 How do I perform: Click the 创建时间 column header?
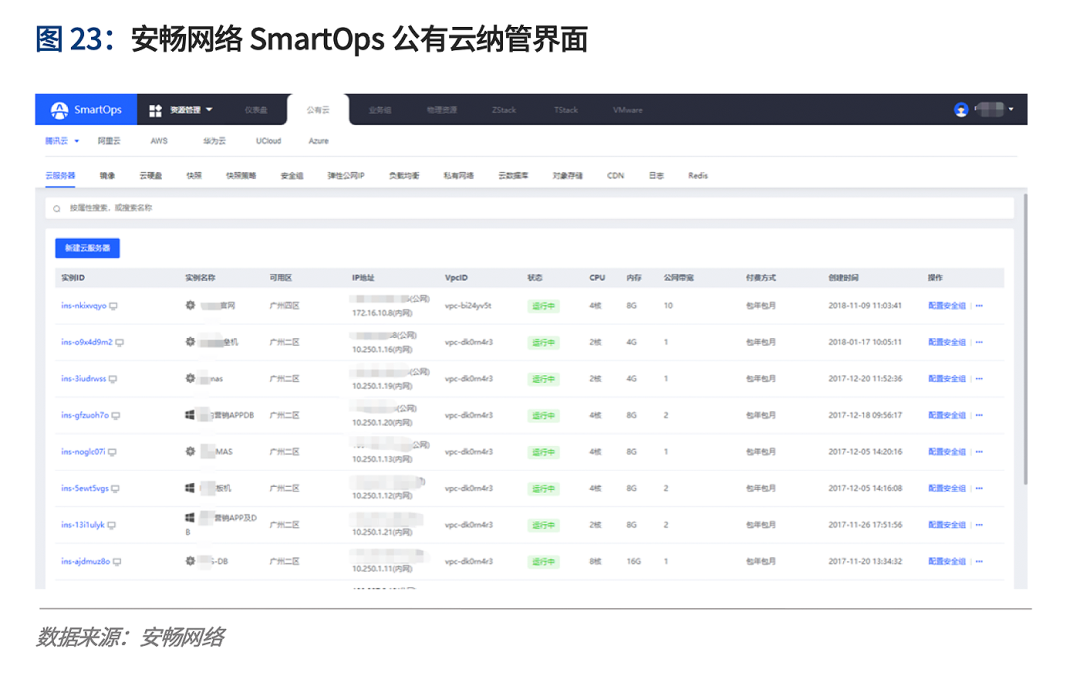coord(843,278)
